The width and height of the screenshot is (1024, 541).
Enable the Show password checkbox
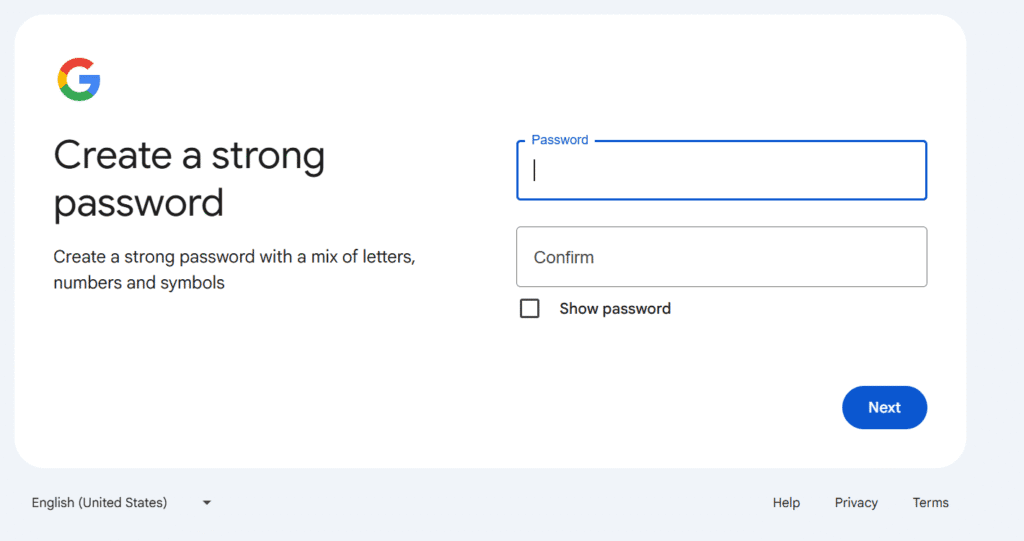click(x=530, y=309)
